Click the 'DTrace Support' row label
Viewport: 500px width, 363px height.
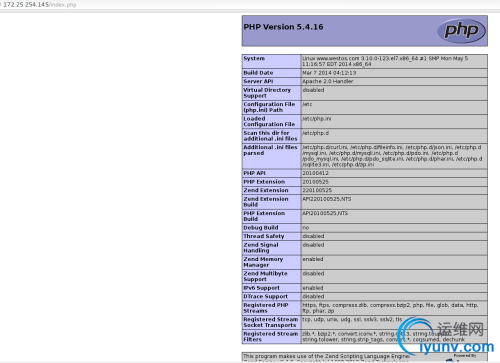(x=266, y=297)
